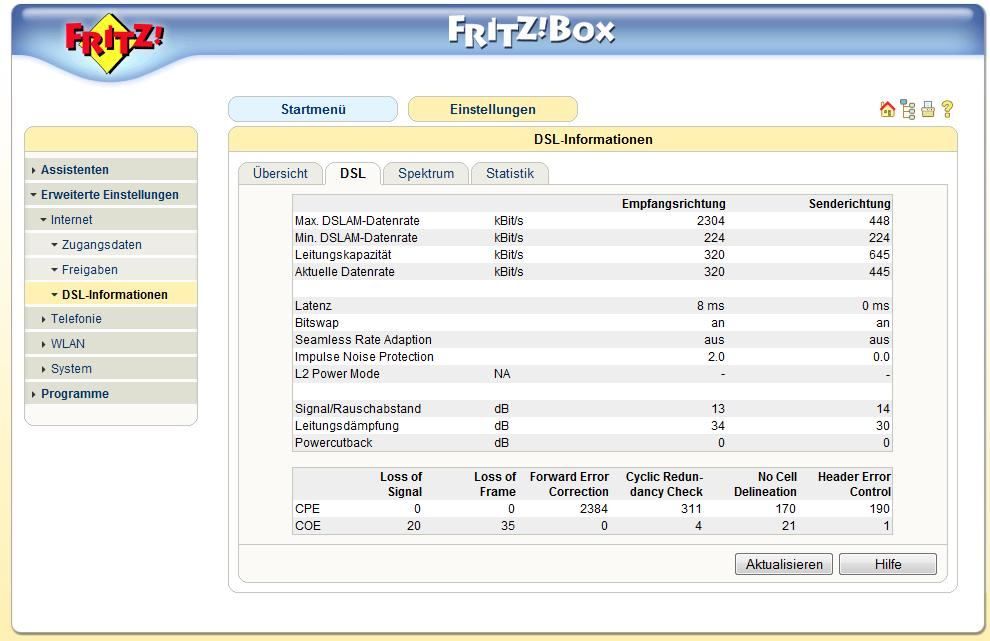
Task: Click the Empfangsrichtung column header
Action: [674, 204]
